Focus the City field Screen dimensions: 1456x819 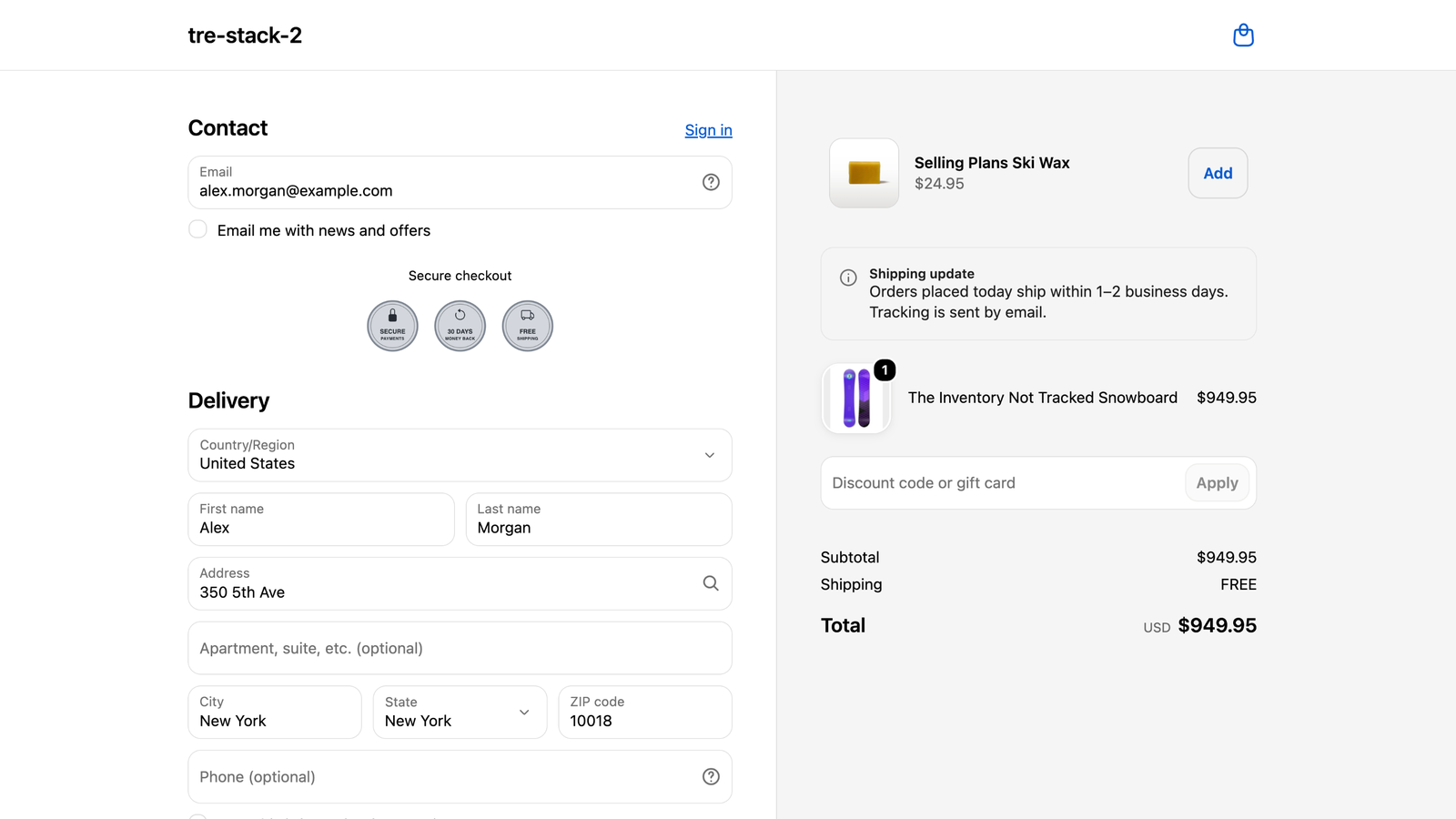pyautogui.click(x=275, y=713)
